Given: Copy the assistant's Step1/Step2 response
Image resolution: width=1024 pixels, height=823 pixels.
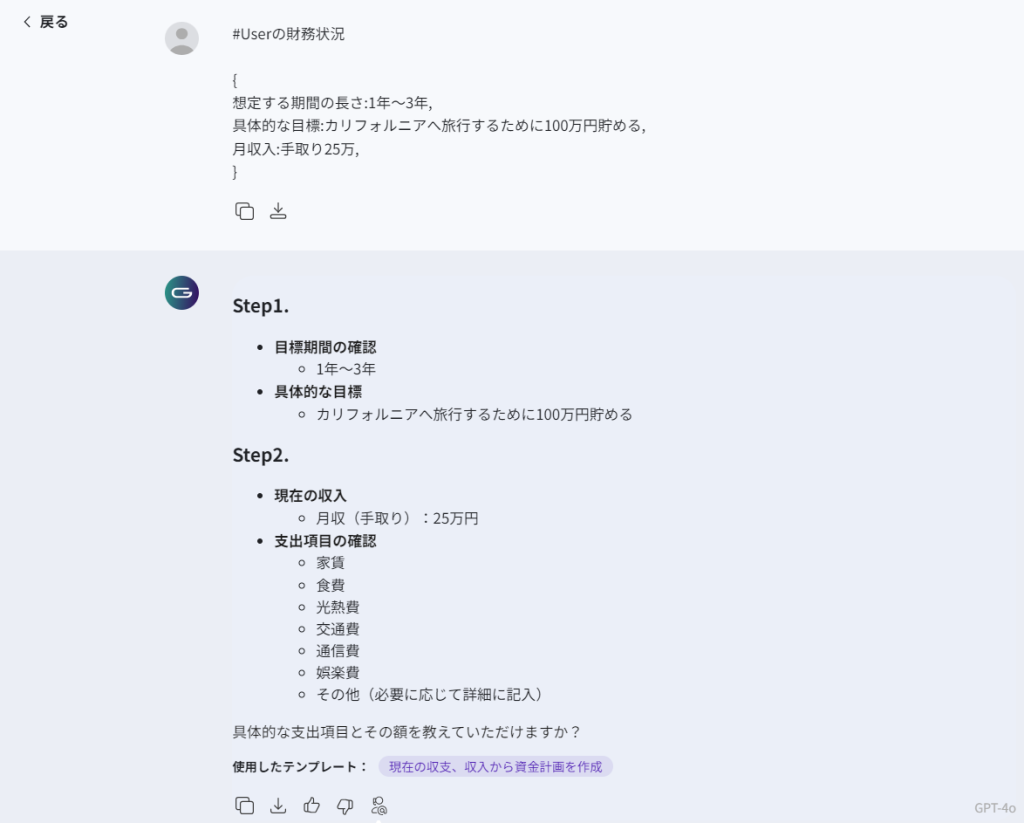Looking at the screenshot, I should [x=244, y=805].
